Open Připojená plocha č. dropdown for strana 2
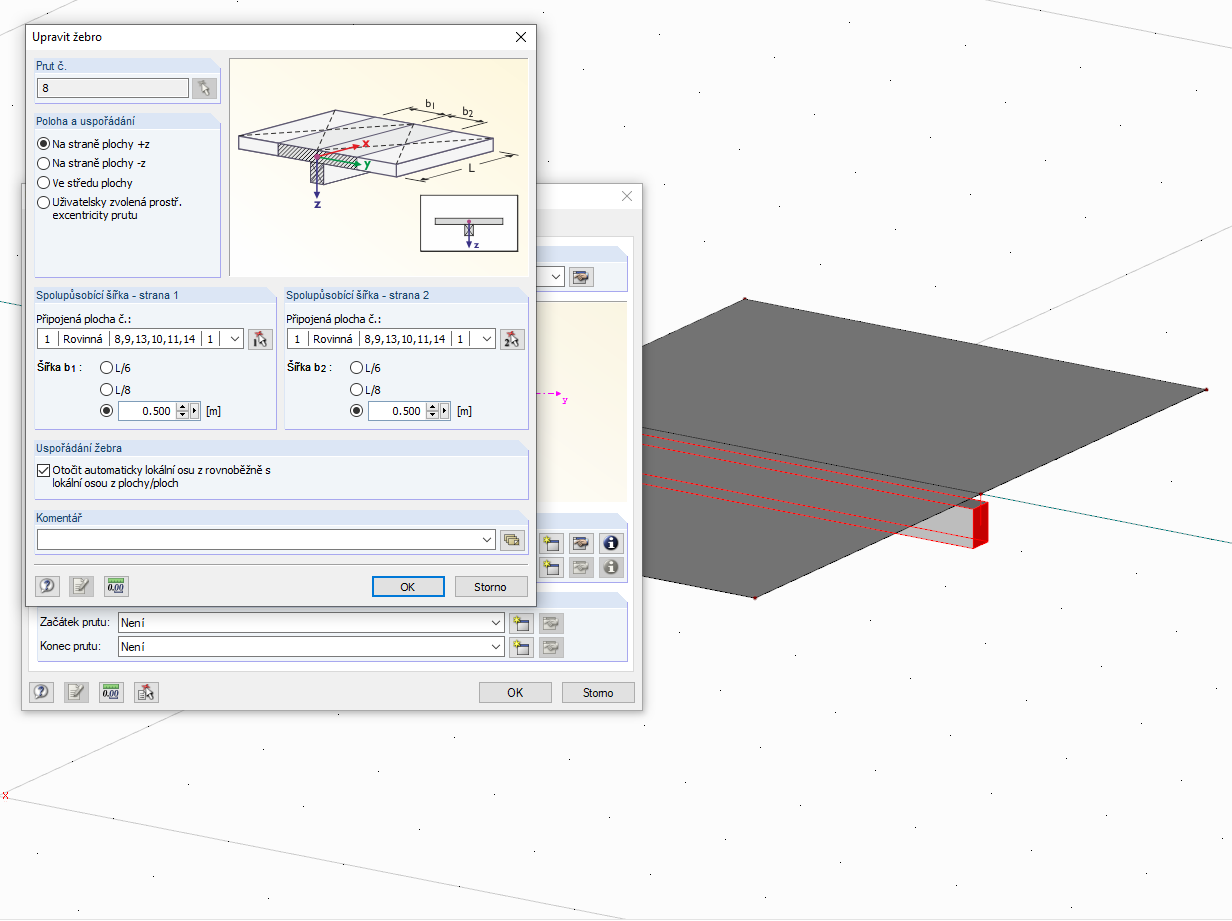This screenshot has width=1232, height=921. pos(486,339)
